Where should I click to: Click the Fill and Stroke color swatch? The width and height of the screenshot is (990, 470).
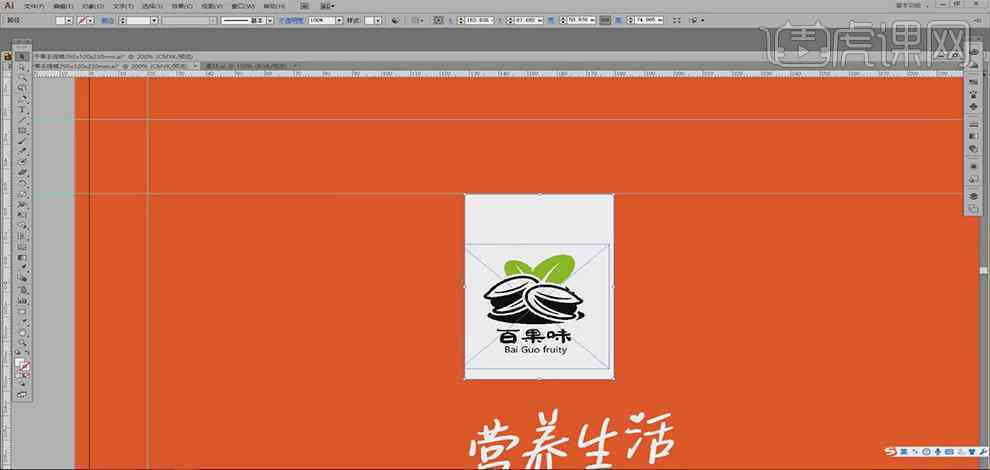24,366
